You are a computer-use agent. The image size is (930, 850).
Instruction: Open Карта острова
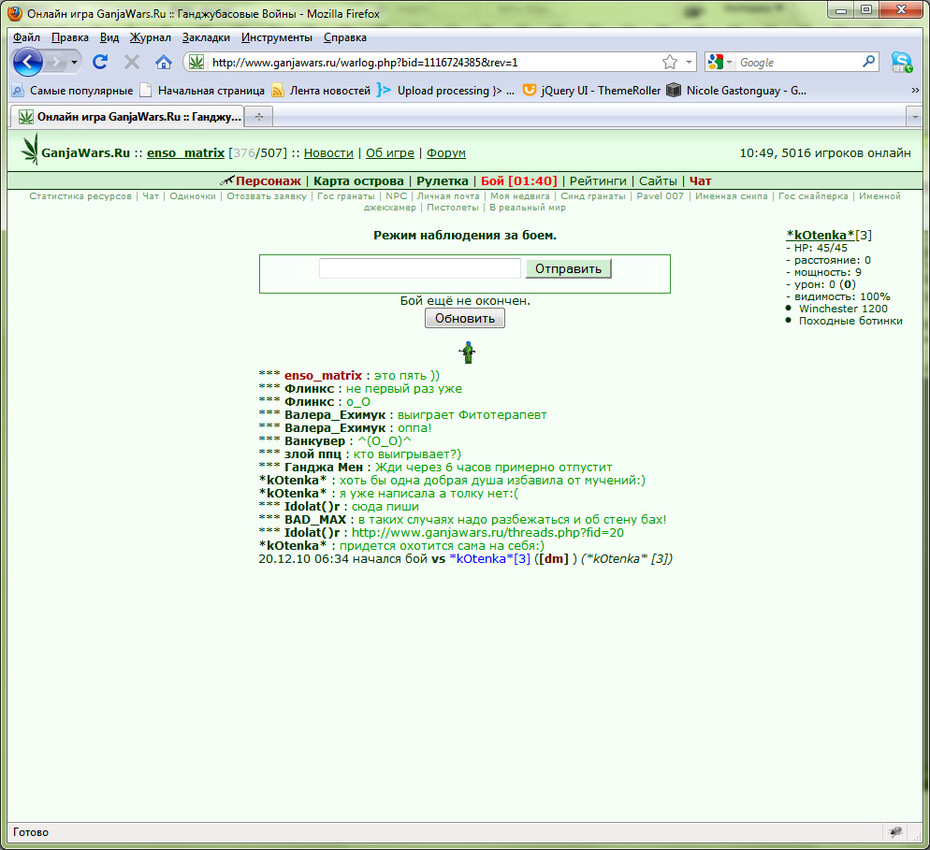click(x=358, y=181)
